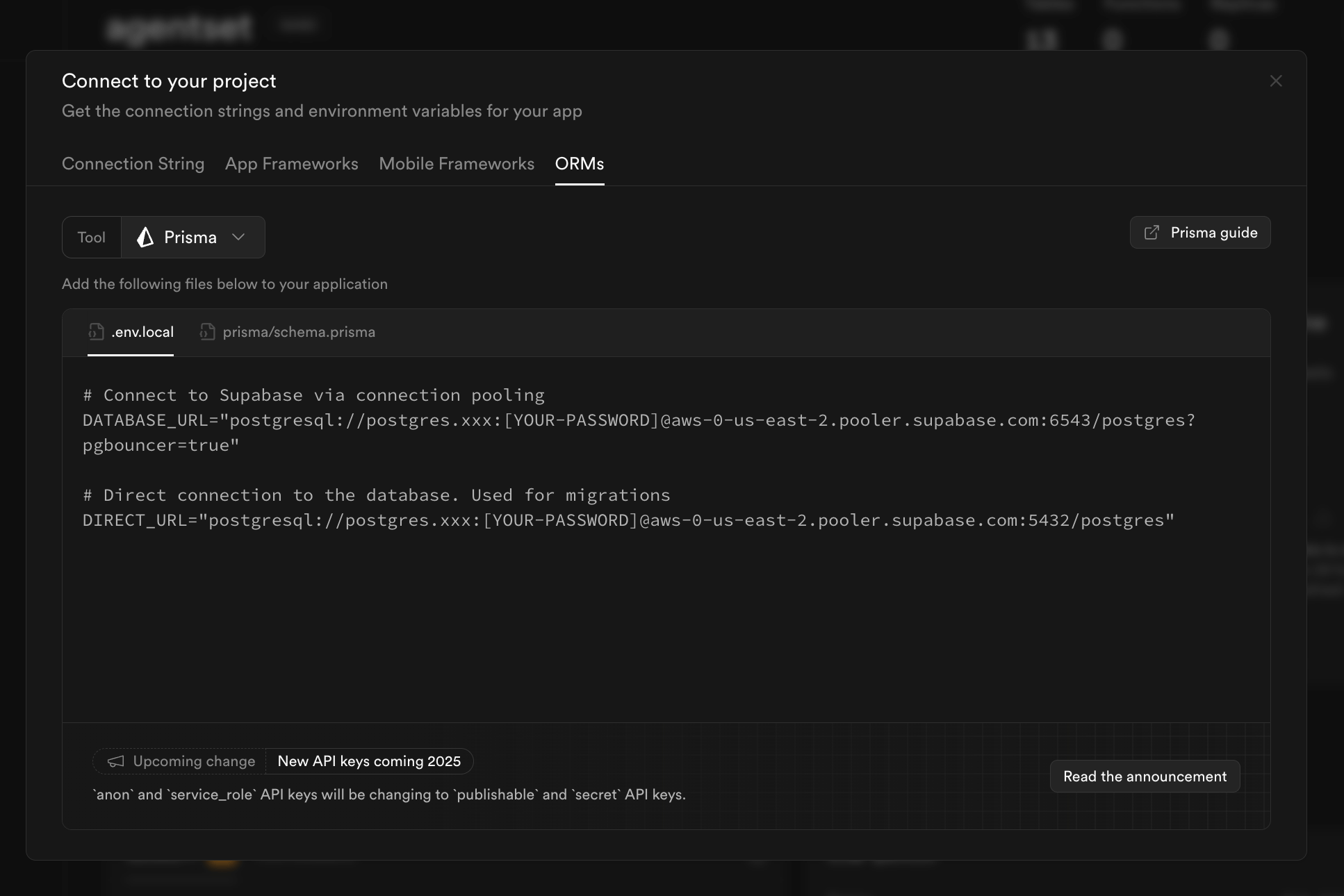The height and width of the screenshot is (896, 1344).
Task: Click the New API keys coming 2025 badge
Action: click(x=369, y=761)
